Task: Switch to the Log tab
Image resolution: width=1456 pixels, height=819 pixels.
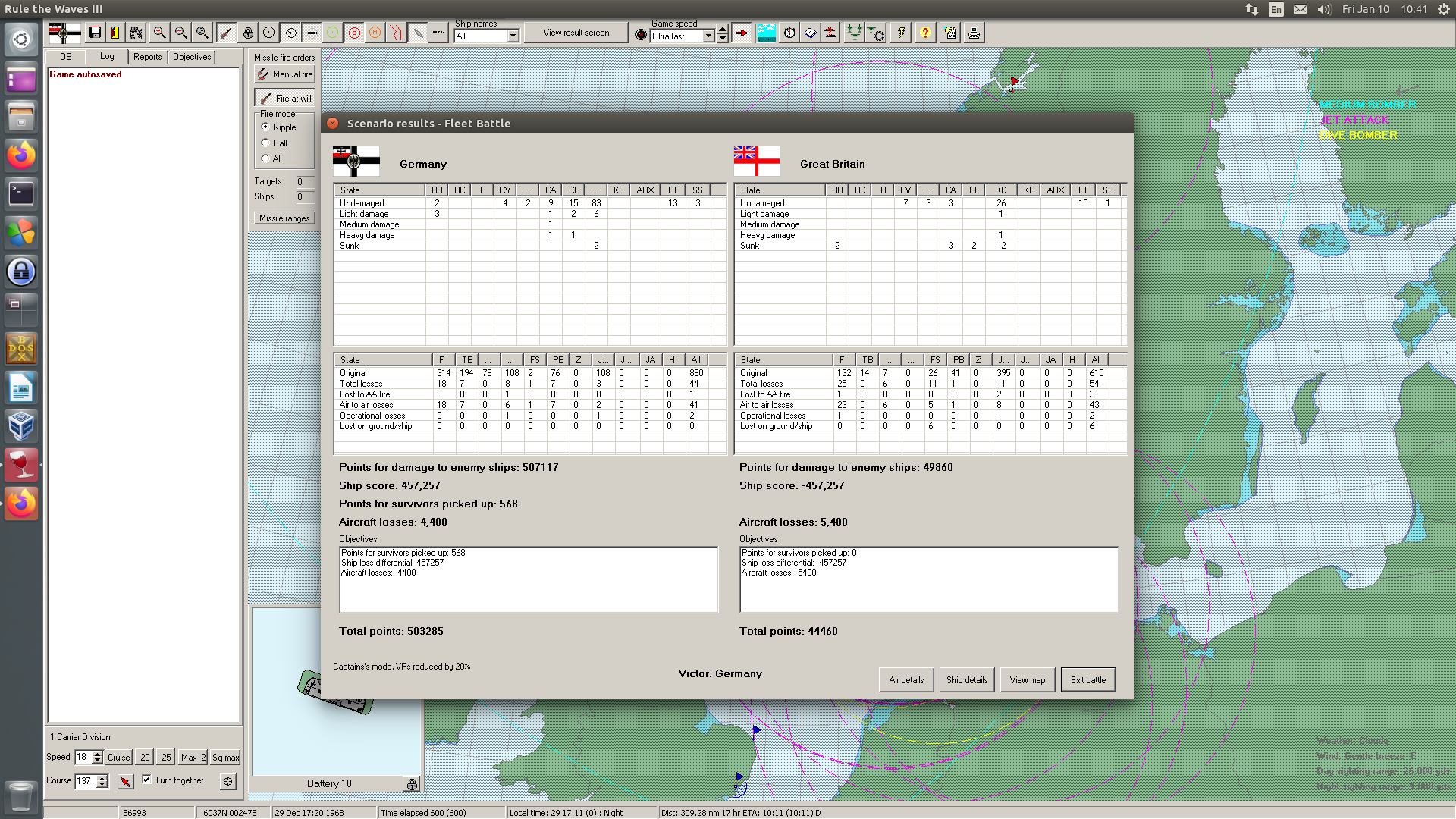Action: click(107, 57)
